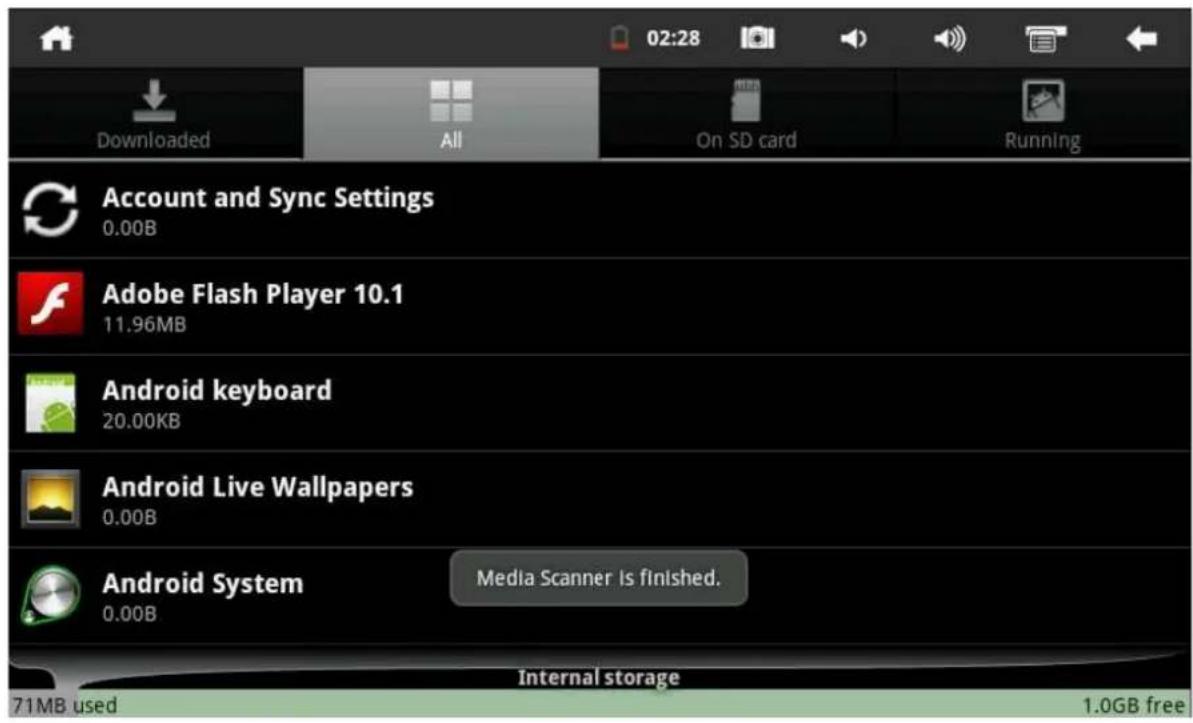Tap the 1.0GB free storage text
This screenshot has width=1193, height=723.
point(1133,705)
